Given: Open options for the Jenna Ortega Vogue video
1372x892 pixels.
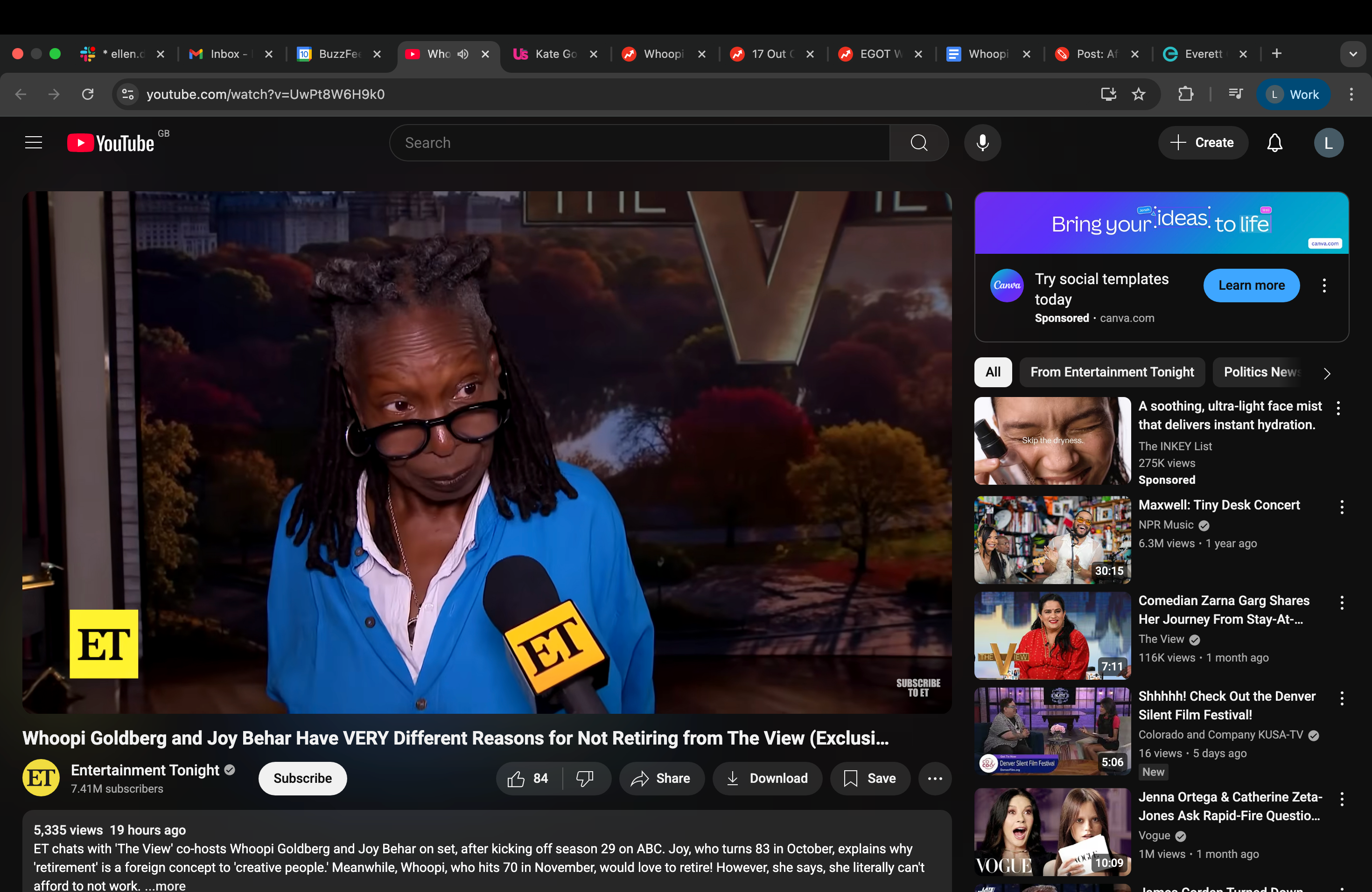Looking at the screenshot, I should coord(1342,799).
